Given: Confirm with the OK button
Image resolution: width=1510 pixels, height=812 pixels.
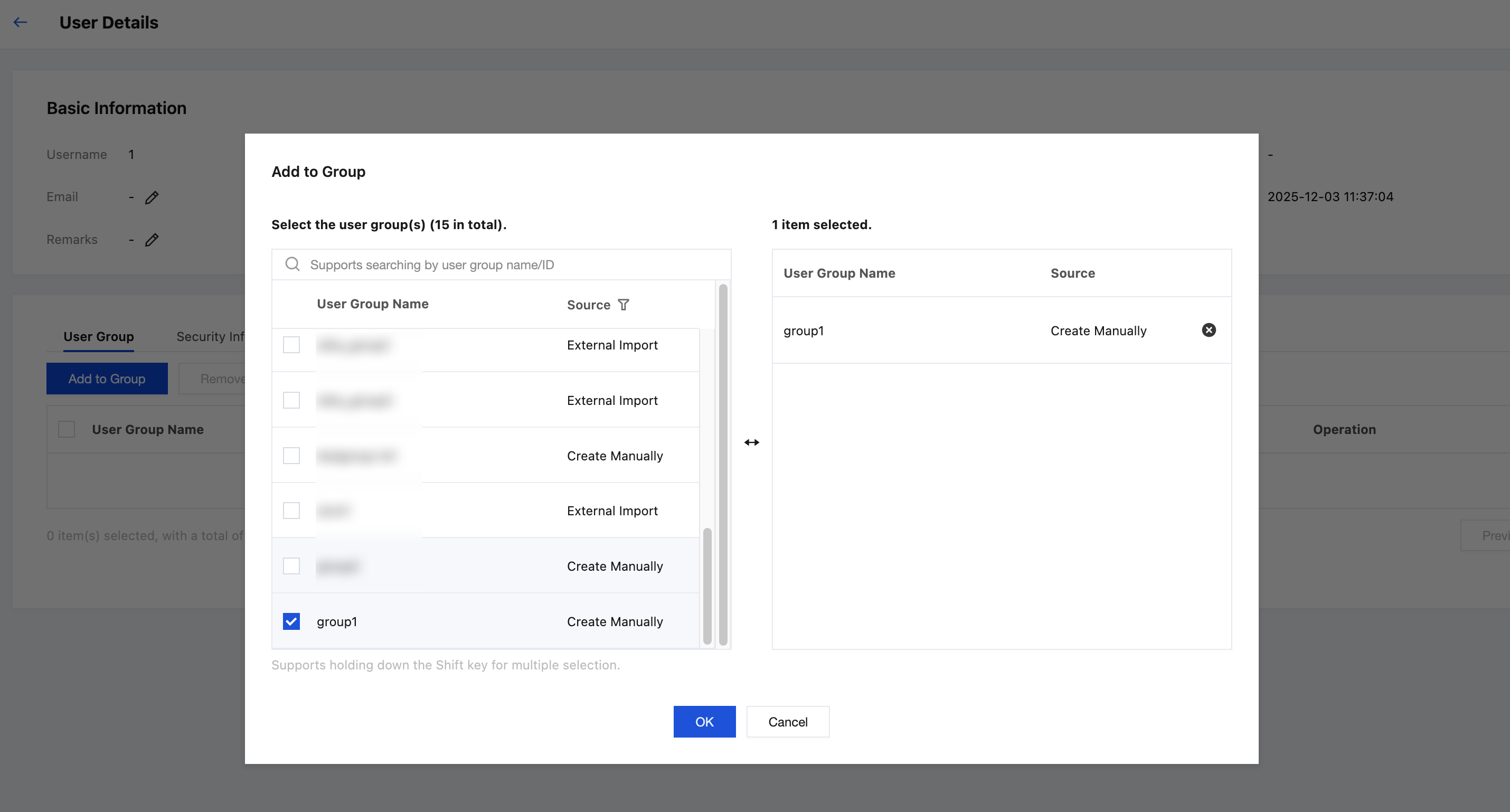Looking at the screenshot, I should tap(704, 722).
